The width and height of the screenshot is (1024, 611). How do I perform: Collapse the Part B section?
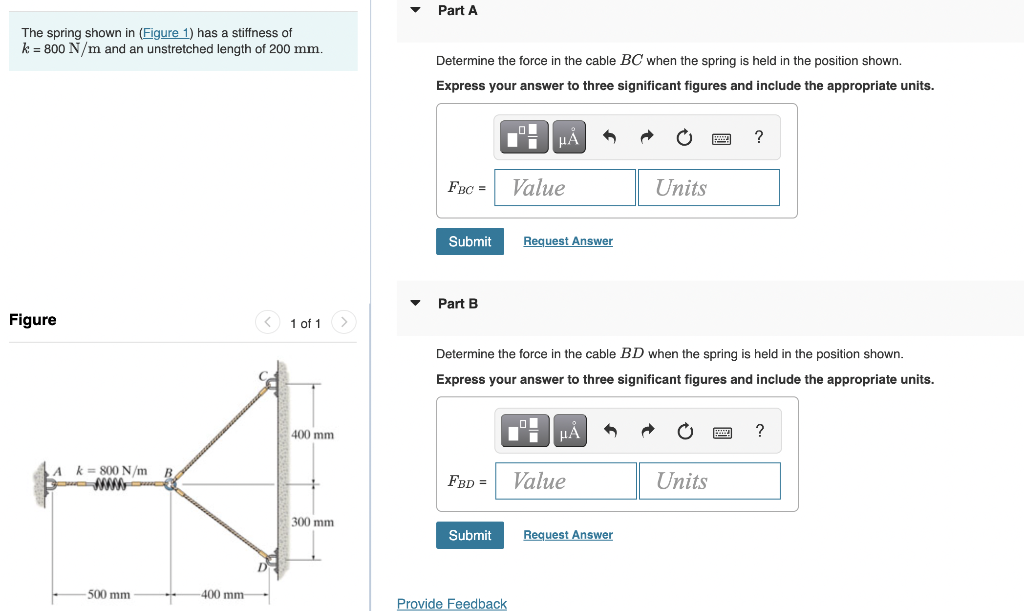413,303
